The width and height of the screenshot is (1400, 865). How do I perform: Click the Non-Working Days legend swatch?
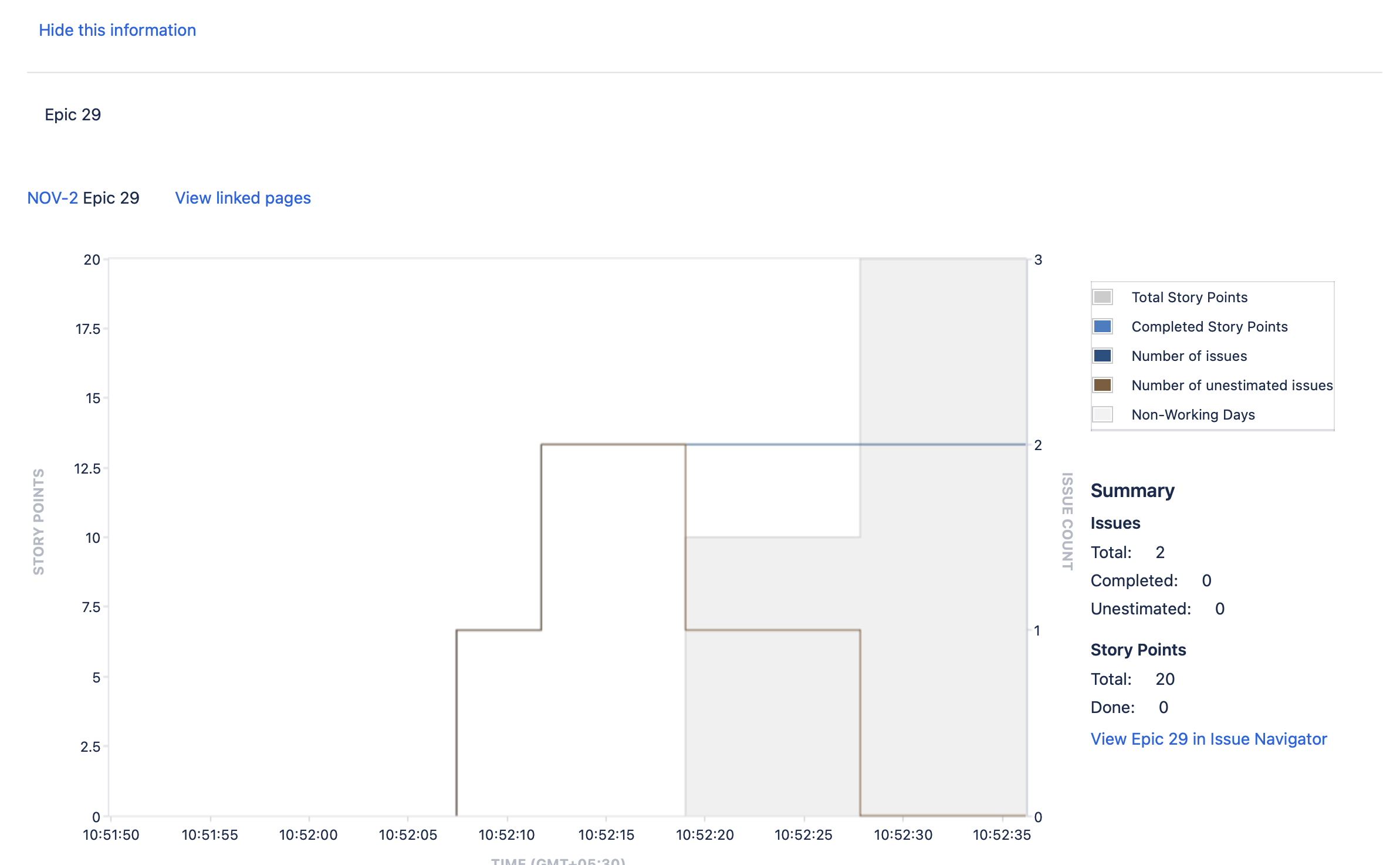(x=1103, y=414)
